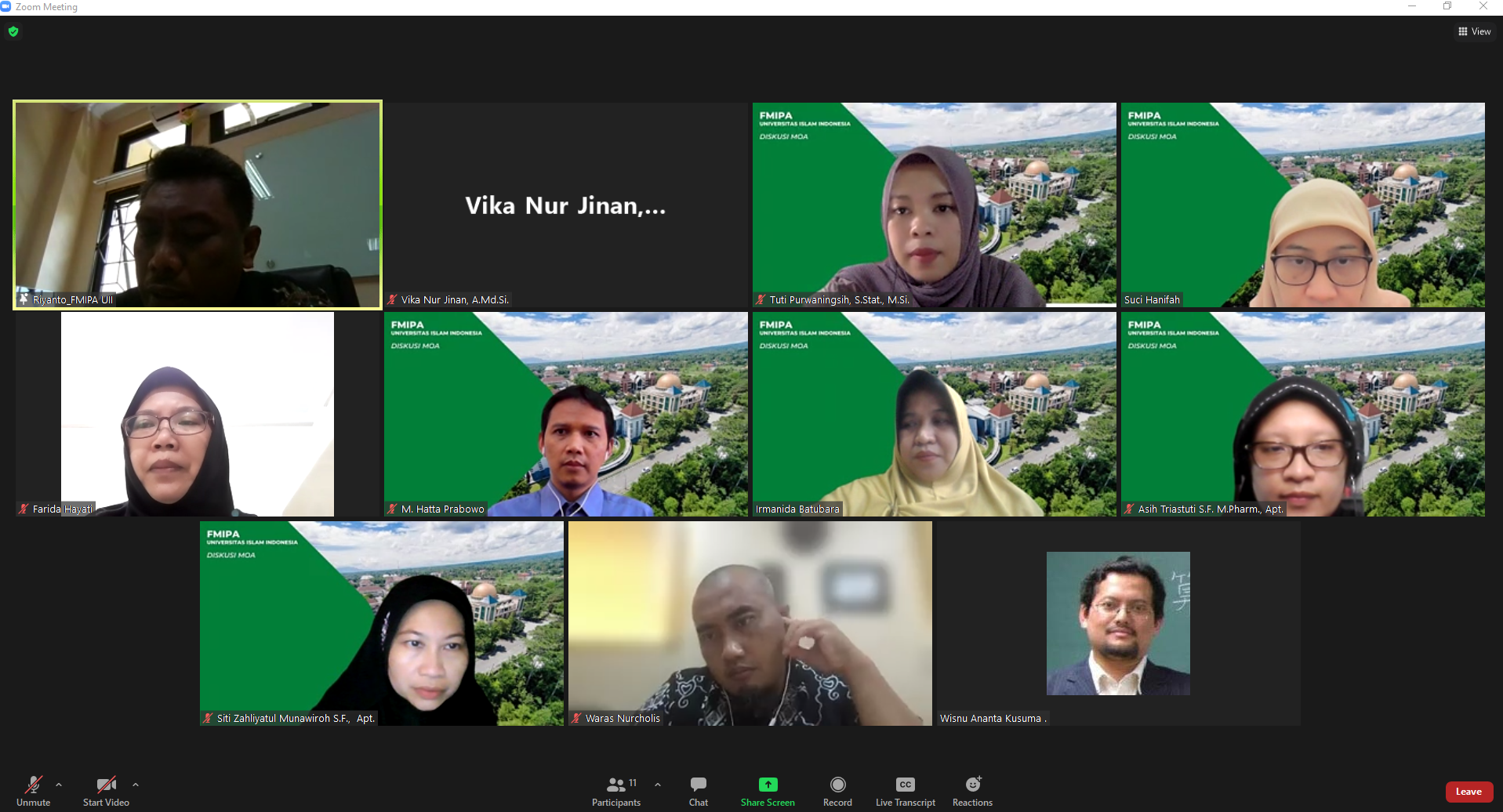
Task: Select the Vika Nur Jinan participant tile
Action: (x=565, y=205)
